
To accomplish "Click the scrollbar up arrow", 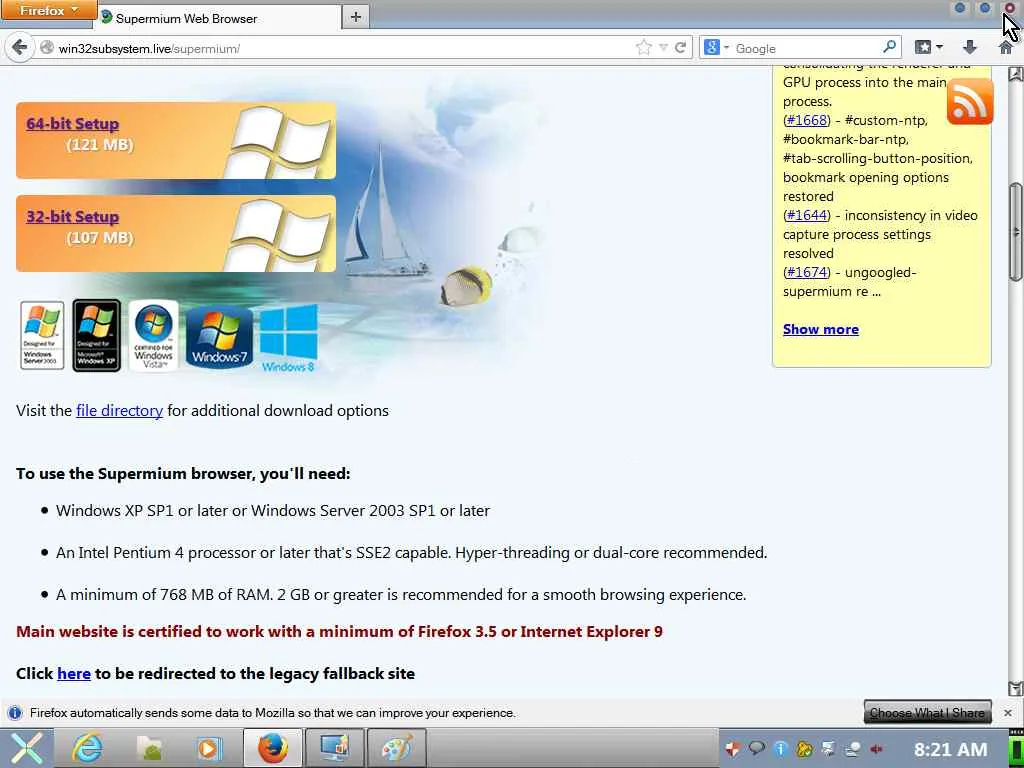I will click(1016, 74).
